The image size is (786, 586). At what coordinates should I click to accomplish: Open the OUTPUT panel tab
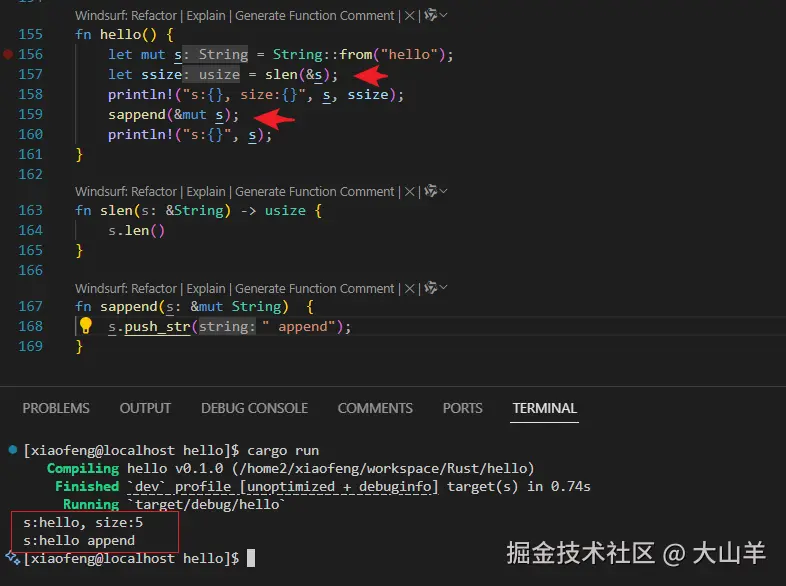pos(145,408)
